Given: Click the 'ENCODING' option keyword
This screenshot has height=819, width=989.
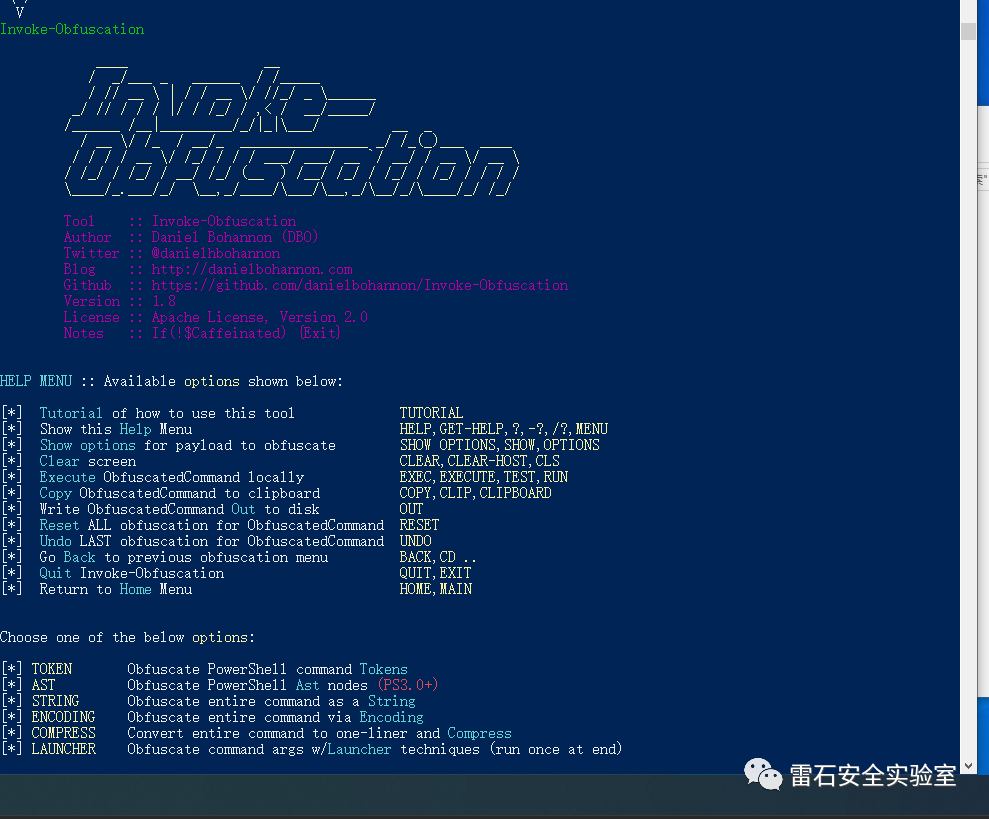Looking at the screenshot, I should (64, 717).
